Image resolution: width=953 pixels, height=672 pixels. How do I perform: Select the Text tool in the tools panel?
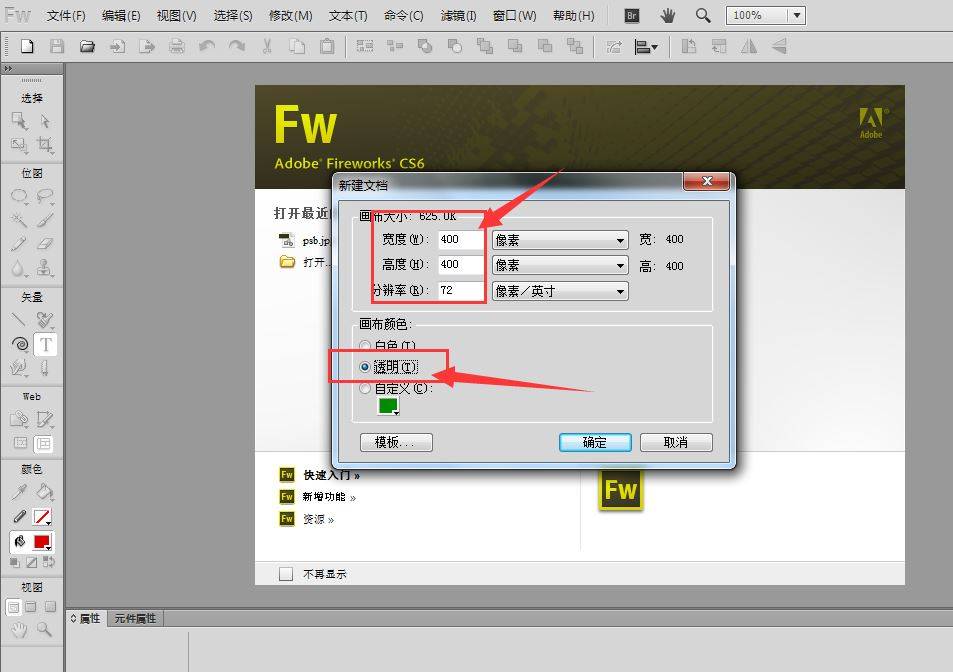pyautogui.click(x=45, y=344)
